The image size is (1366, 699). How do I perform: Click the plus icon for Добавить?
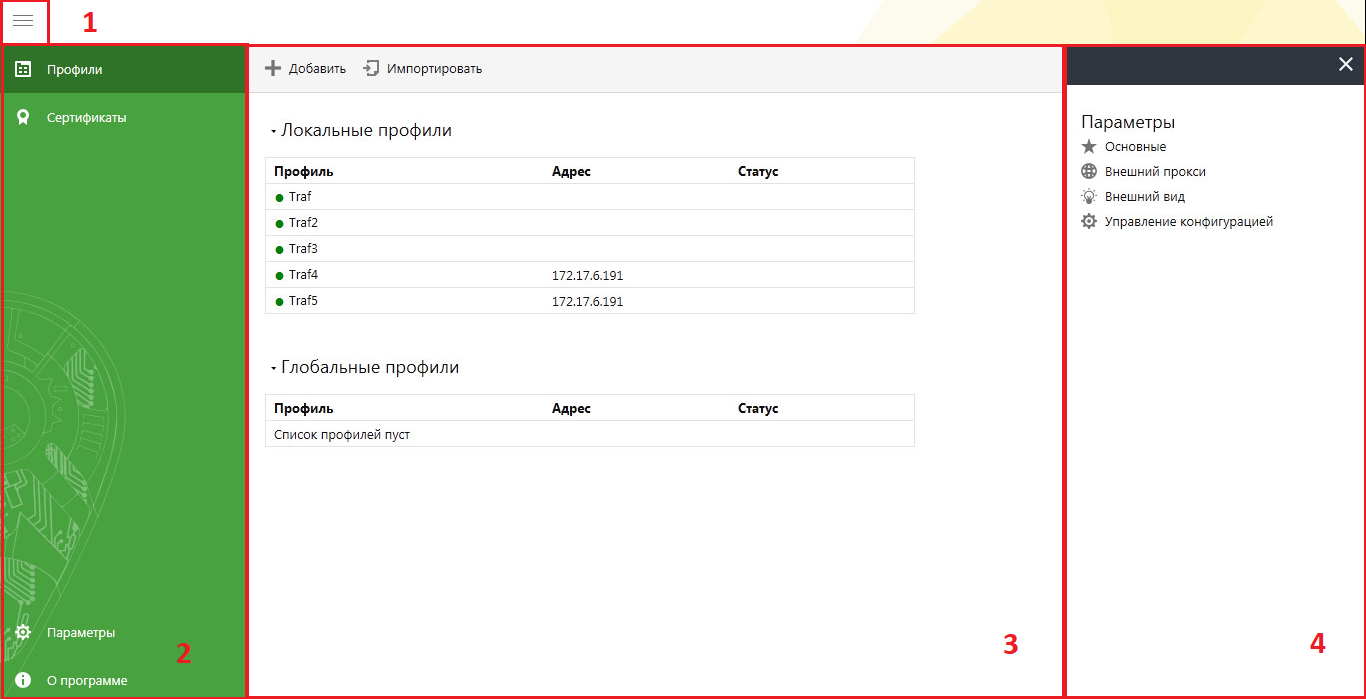273,69
